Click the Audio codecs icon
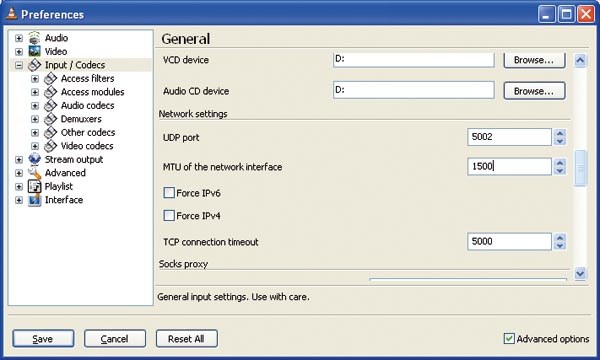600x360 pixels. pyautogui.click(x=51, y=106)
